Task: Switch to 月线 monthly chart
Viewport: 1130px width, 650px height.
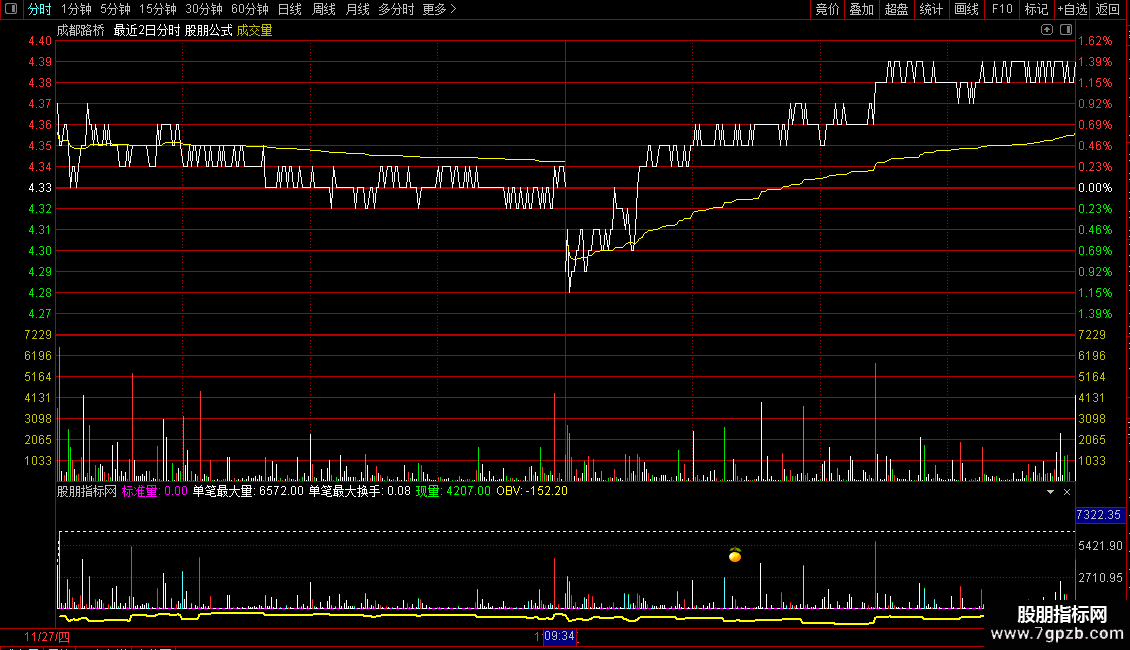Action: click(357, 9)
